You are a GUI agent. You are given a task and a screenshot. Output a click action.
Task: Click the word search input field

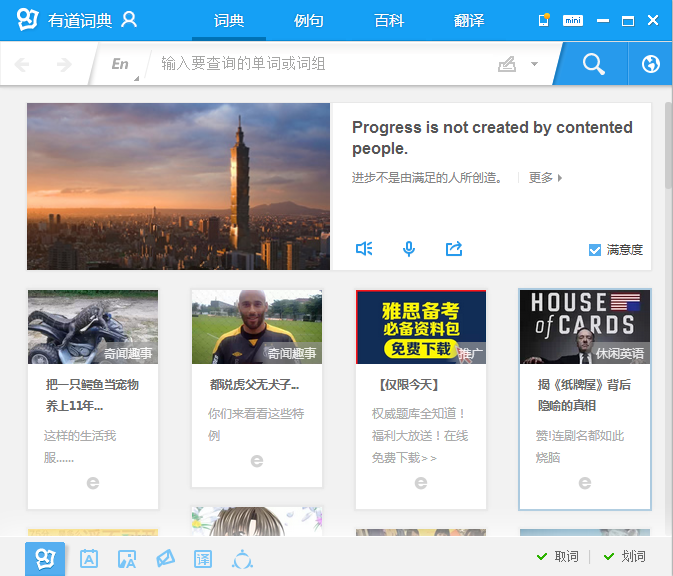pyautogui.click(x=320, y=65)
